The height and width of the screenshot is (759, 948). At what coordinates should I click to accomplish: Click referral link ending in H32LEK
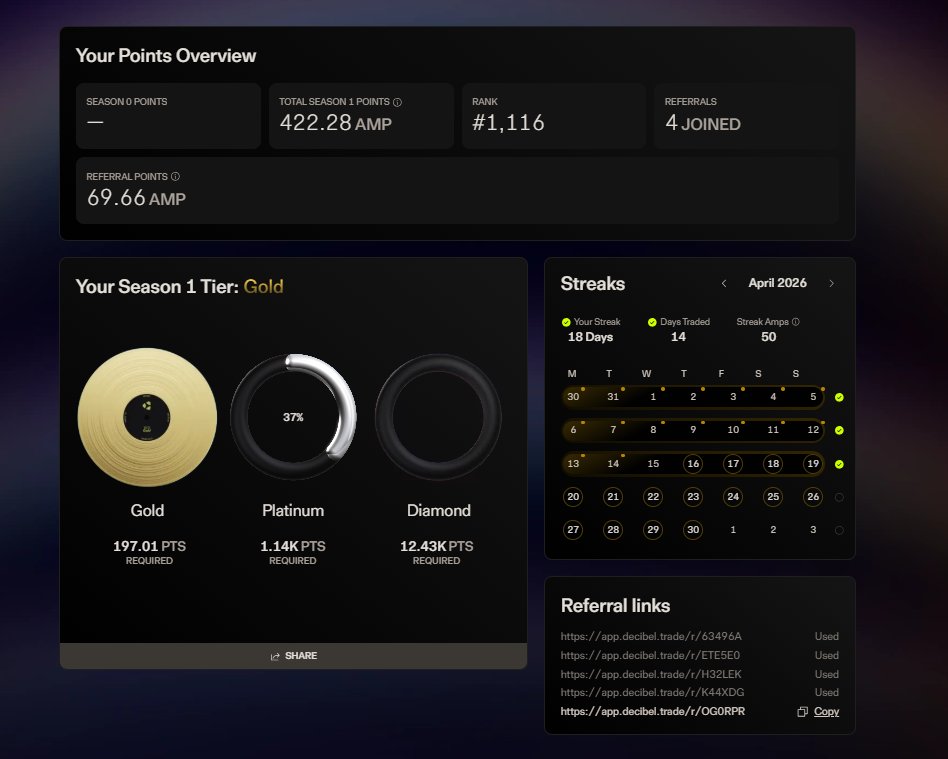click(x=651, y=674)
